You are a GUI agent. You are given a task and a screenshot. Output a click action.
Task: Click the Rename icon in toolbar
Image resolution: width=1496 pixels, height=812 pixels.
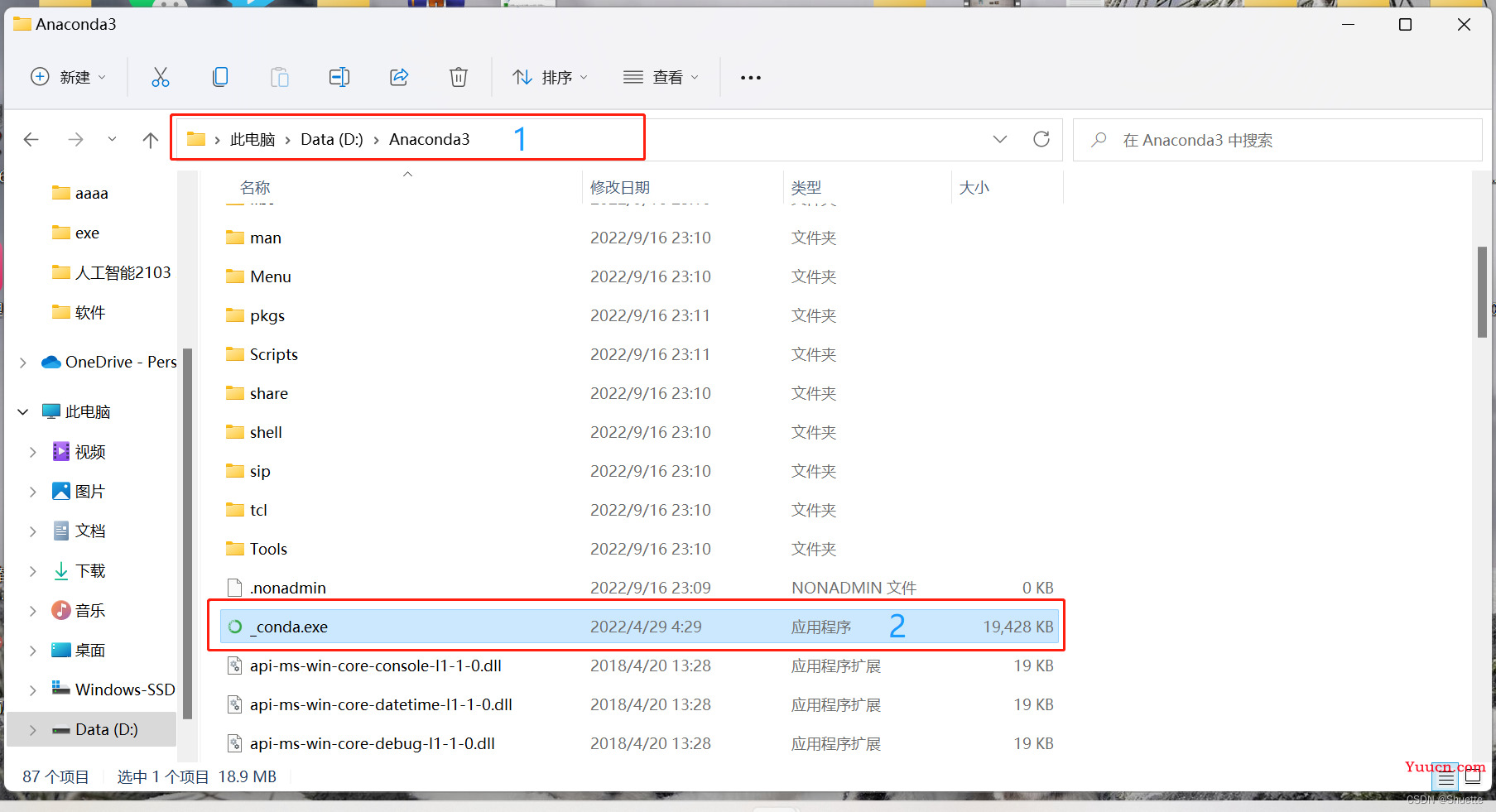click(339, 77)
